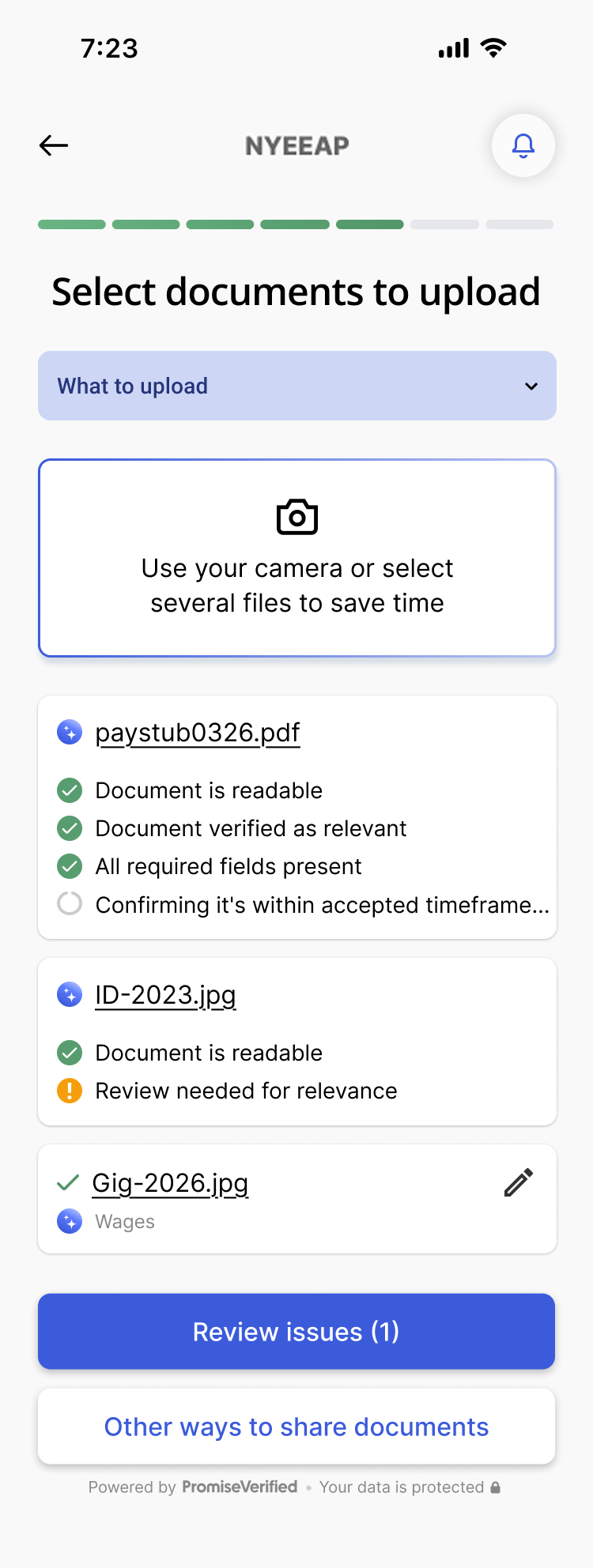Click the green check for 'Document verified as relevant'
This screenshot has width=593, height=1568.
tap(70, 828)
